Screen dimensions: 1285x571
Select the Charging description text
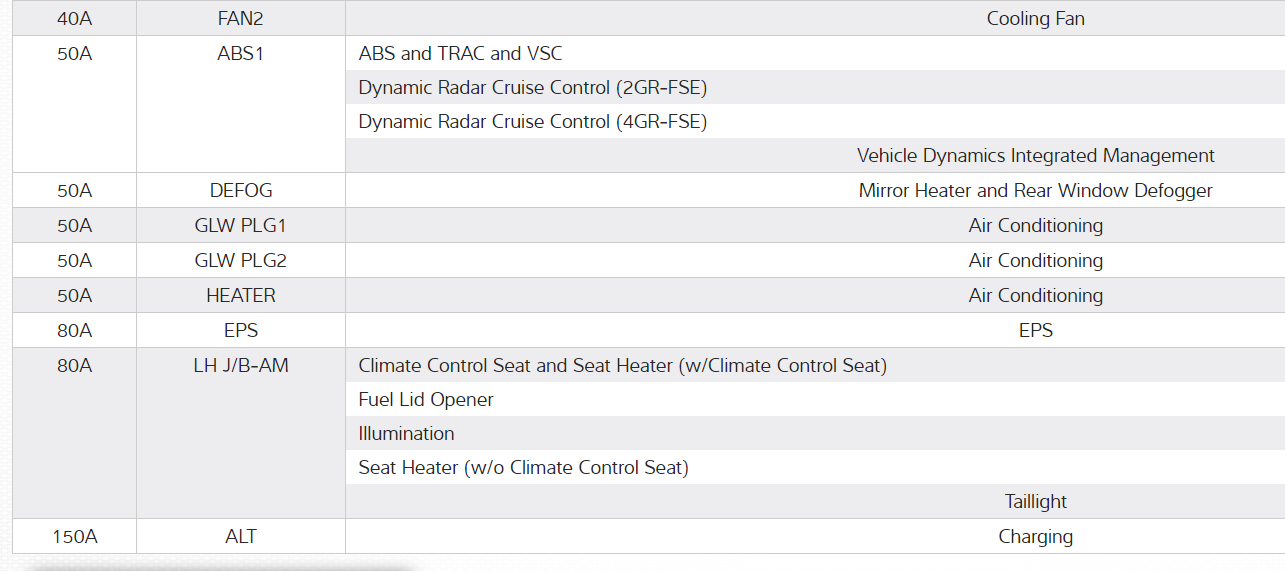(1035, 536)
